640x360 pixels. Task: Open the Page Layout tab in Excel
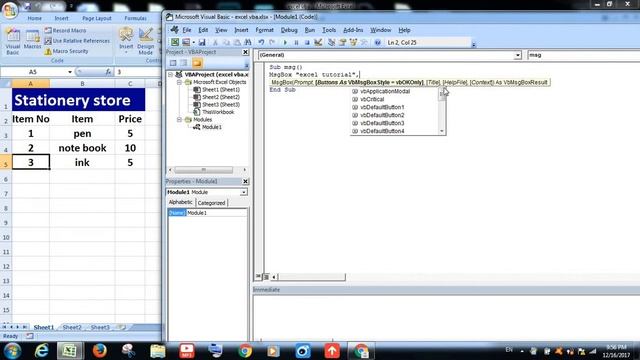pyautogui.click(x=97, y=18)
